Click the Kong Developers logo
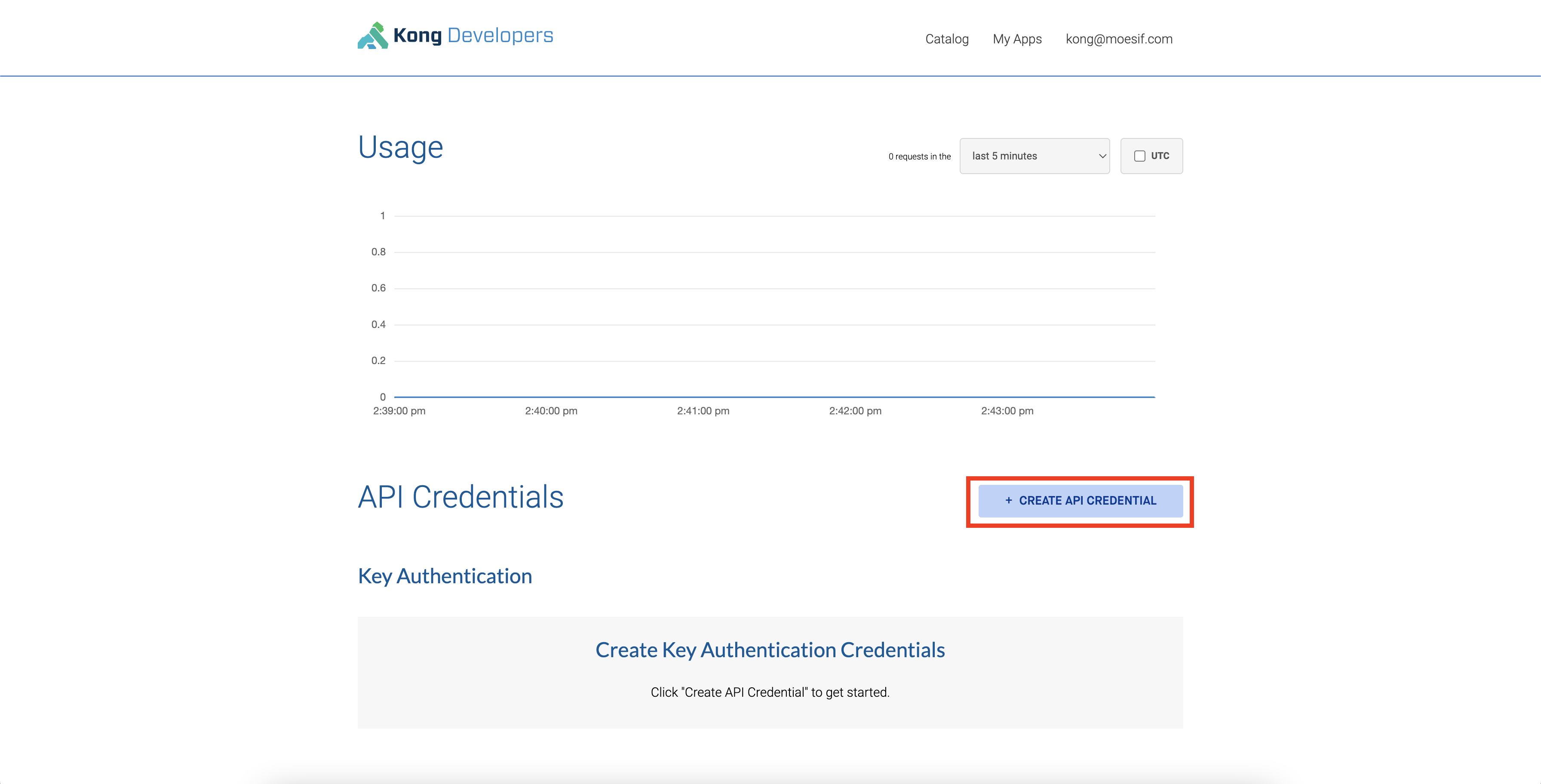This screenshot has width=1541, height=784. 454,36
